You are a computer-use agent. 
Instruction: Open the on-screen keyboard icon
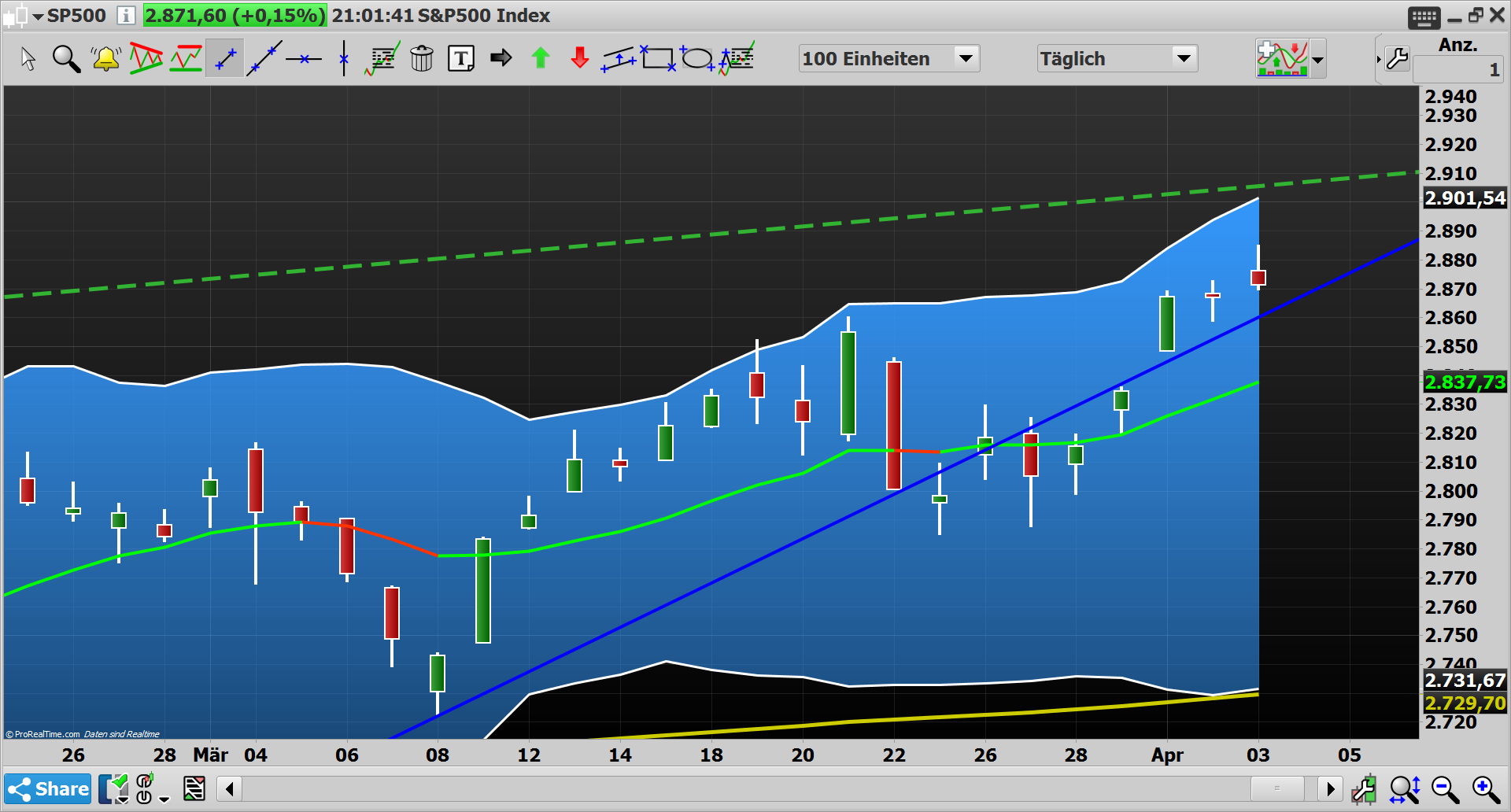coord(1424,17)
